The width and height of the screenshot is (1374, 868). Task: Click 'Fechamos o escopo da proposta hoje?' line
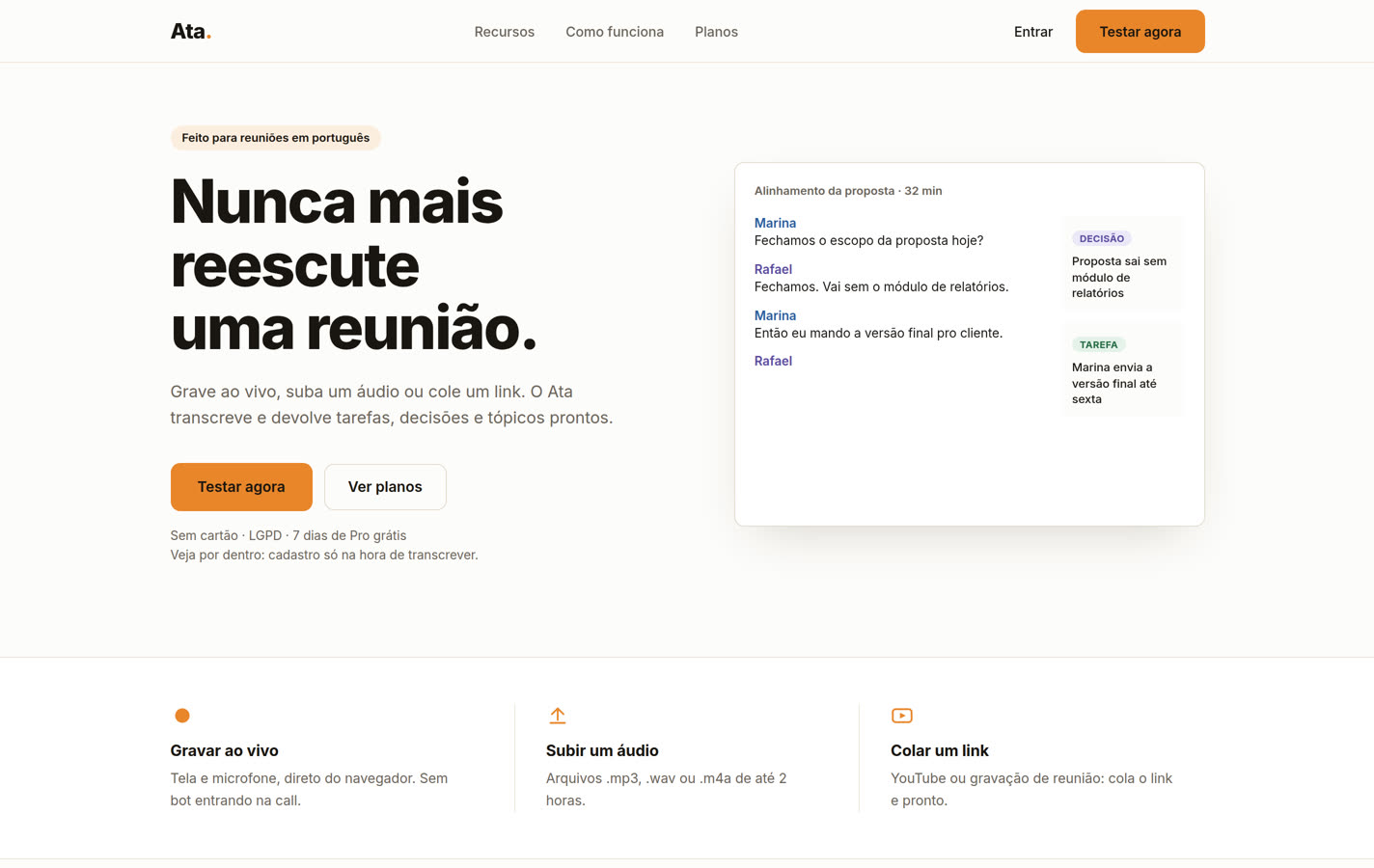tap(868, 240)
